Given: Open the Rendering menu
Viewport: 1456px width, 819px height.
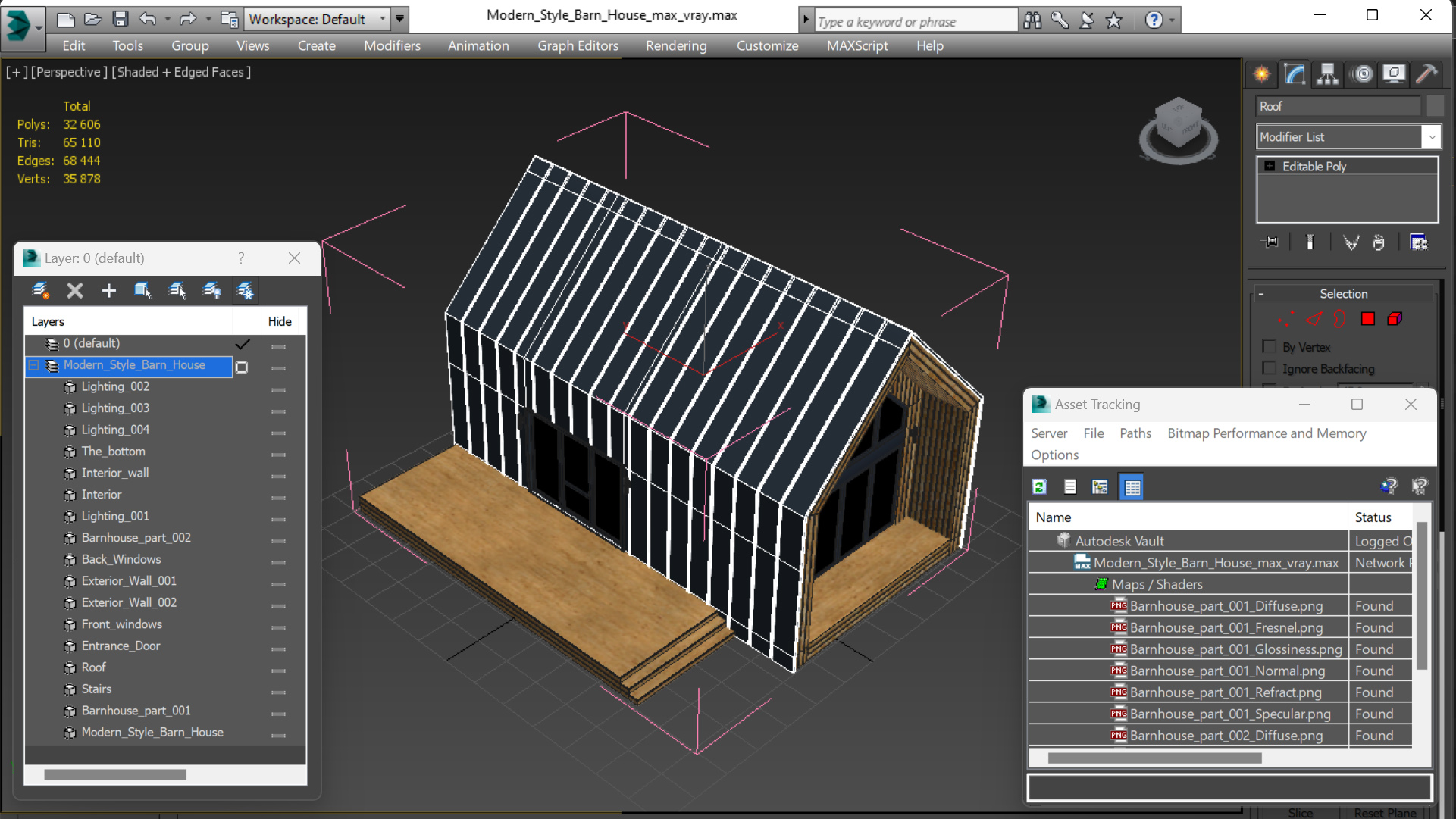Looking at the screenshot, I should pyautogui.click(x=675, y=45).
